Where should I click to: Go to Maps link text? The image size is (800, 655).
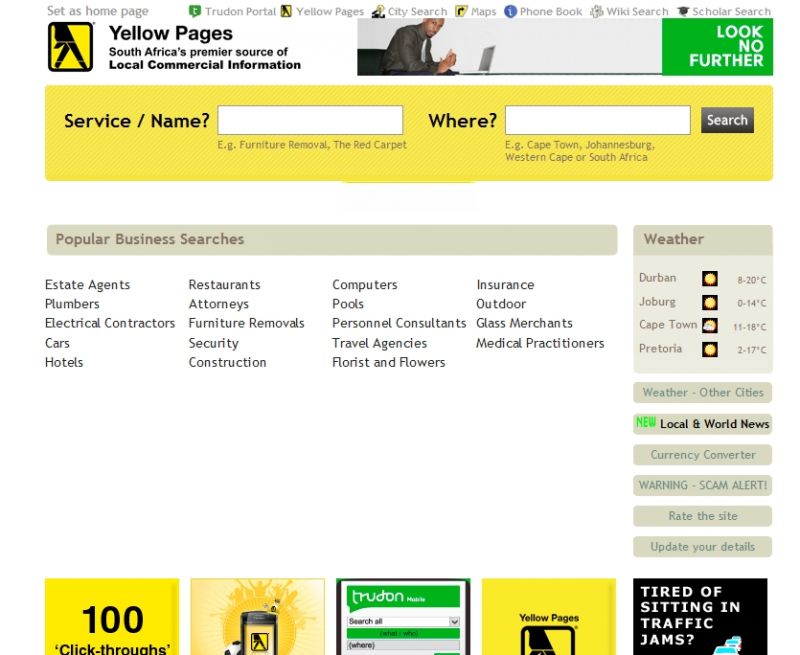484,11
